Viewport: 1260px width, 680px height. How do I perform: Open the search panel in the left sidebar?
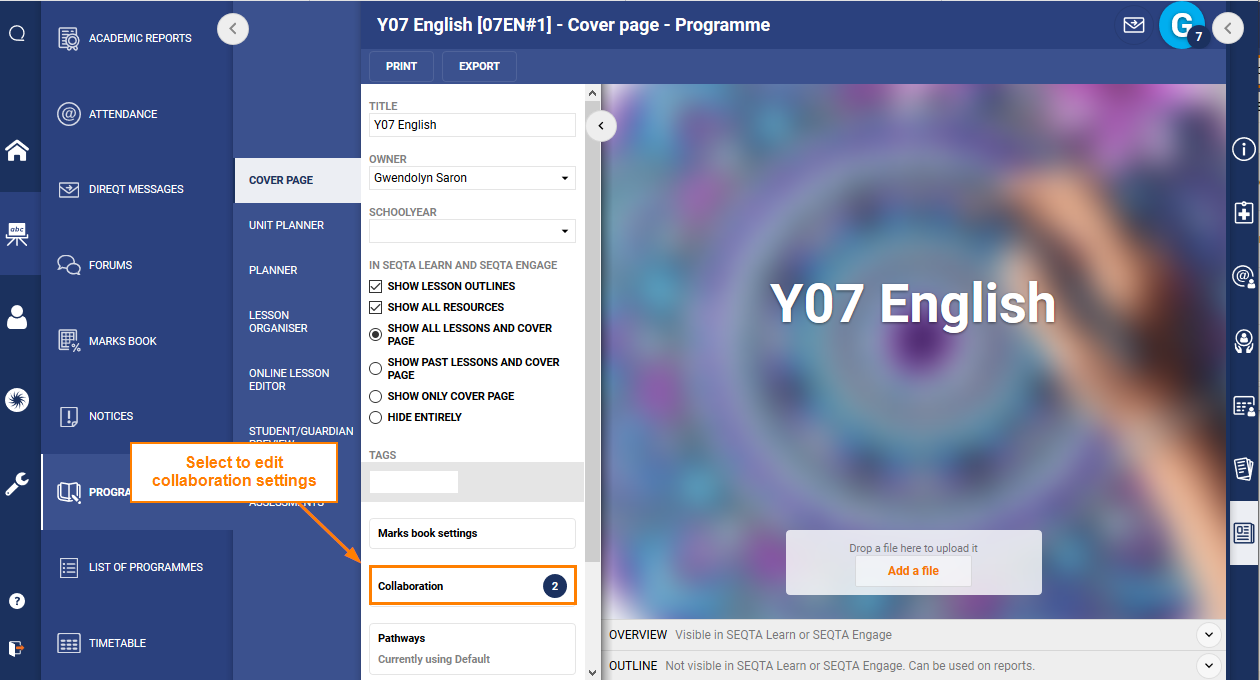point(17,32)
